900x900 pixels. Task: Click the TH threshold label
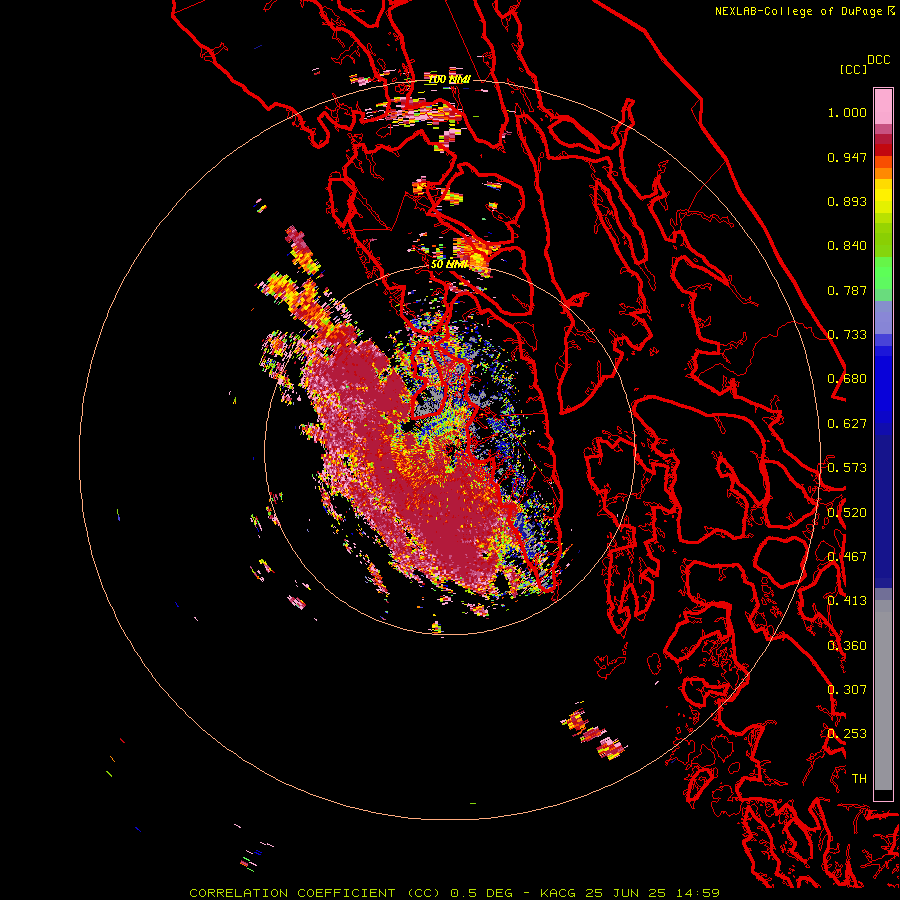[x=859, y=779]
